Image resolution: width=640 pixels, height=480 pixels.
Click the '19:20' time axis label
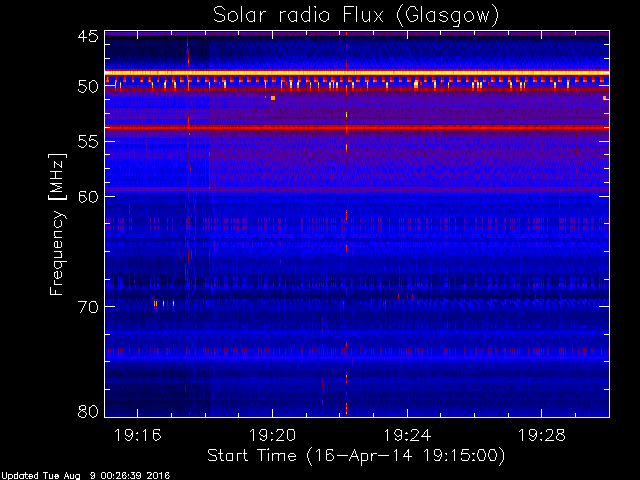point(272,435)
